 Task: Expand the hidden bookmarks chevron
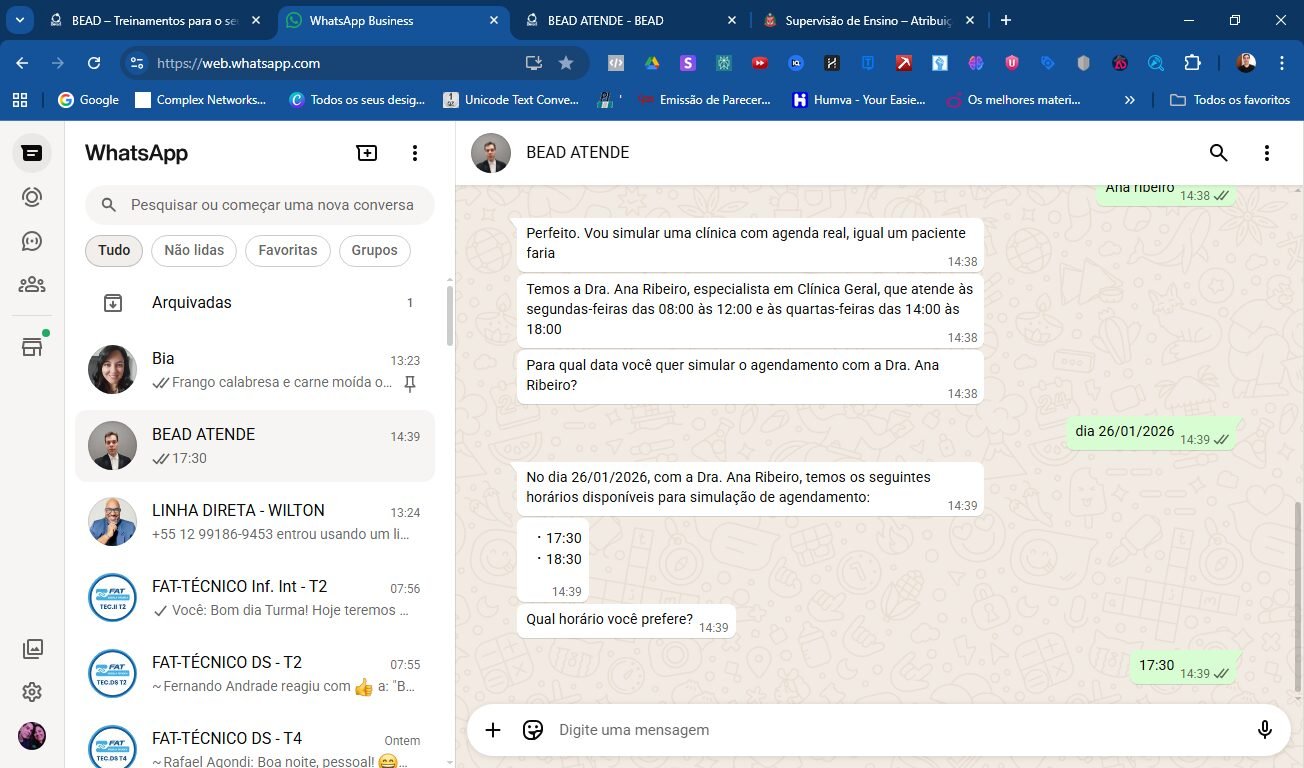[x=1129, y=100]
